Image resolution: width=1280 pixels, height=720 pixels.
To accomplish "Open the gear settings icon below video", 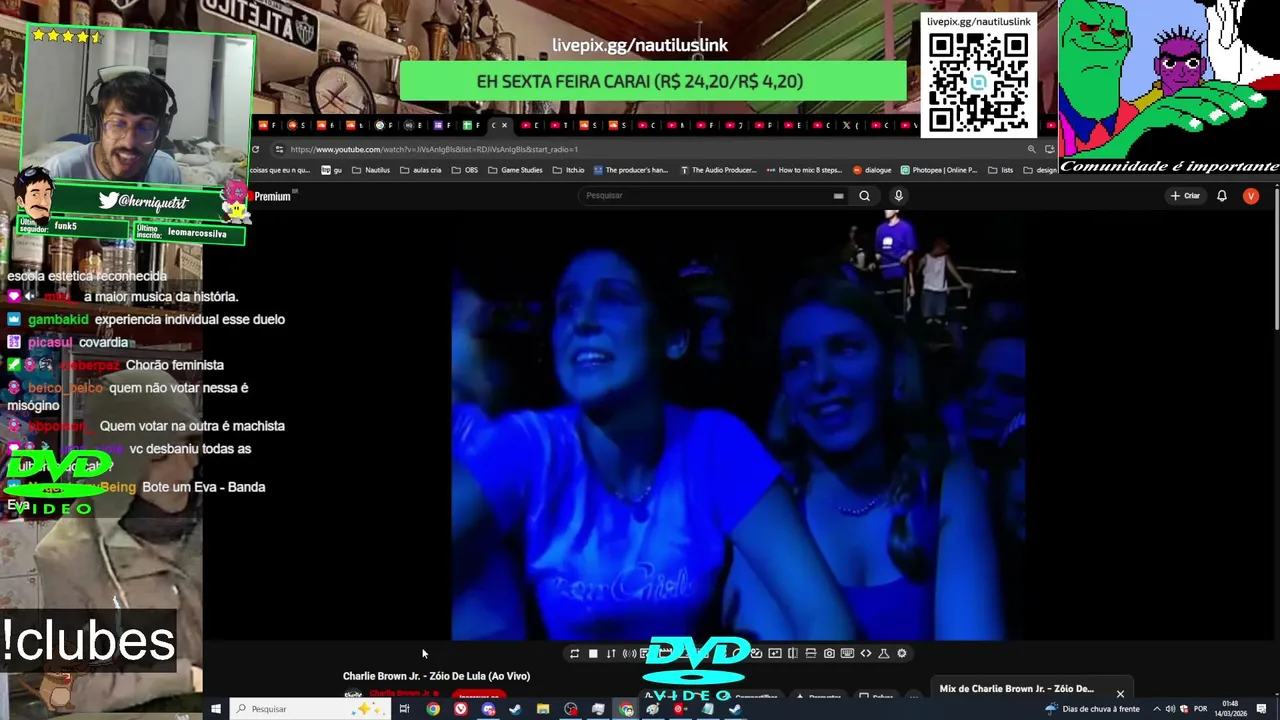I will 902,654.
